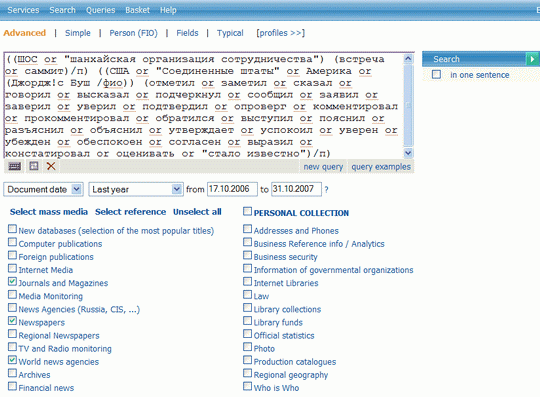The image size is (540, 397).
Task: Check Library collections checkbox
Action: pos(247,307)
